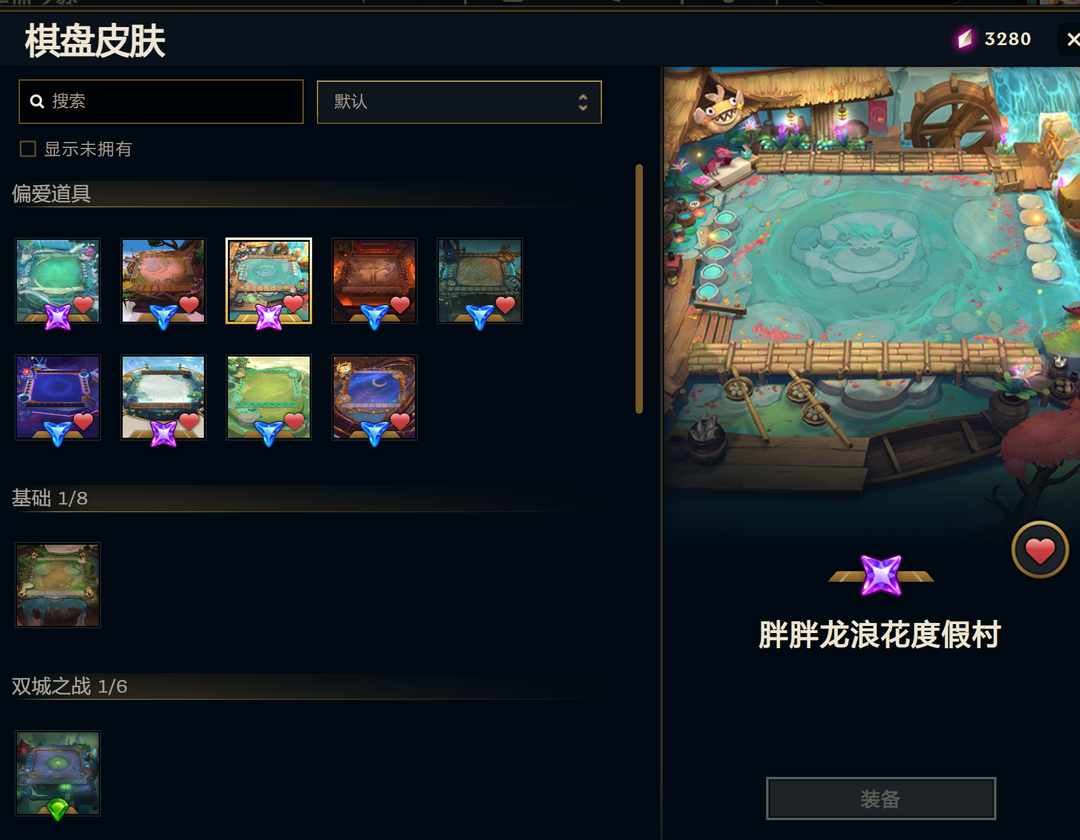Select the default arena under 基础
This screenshot has height=840, width=1080.
[x=58, y=585]
